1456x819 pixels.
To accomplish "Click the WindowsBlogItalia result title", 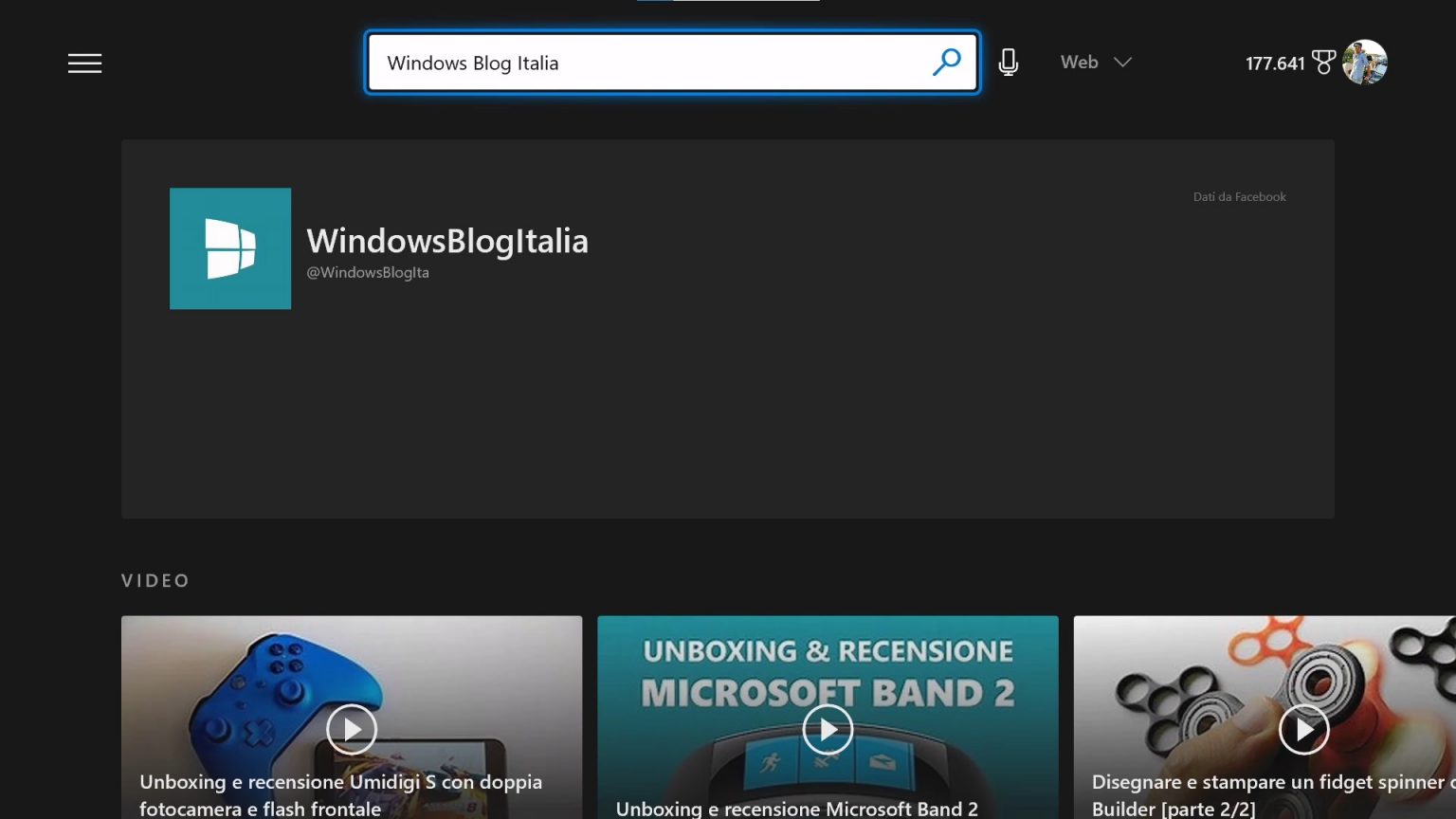I will pyautogui.click(x=447, y=241).
